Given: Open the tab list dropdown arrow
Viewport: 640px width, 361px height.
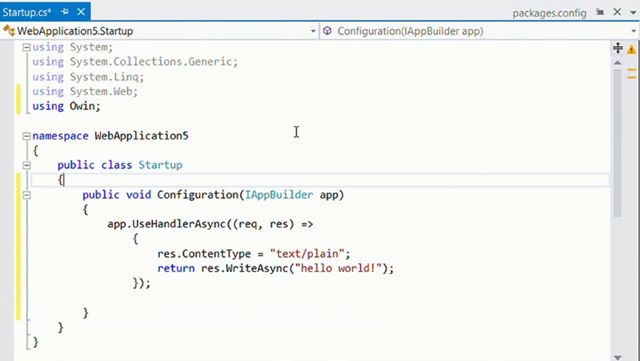Looking at the screenshot, I should pos(633,13).
